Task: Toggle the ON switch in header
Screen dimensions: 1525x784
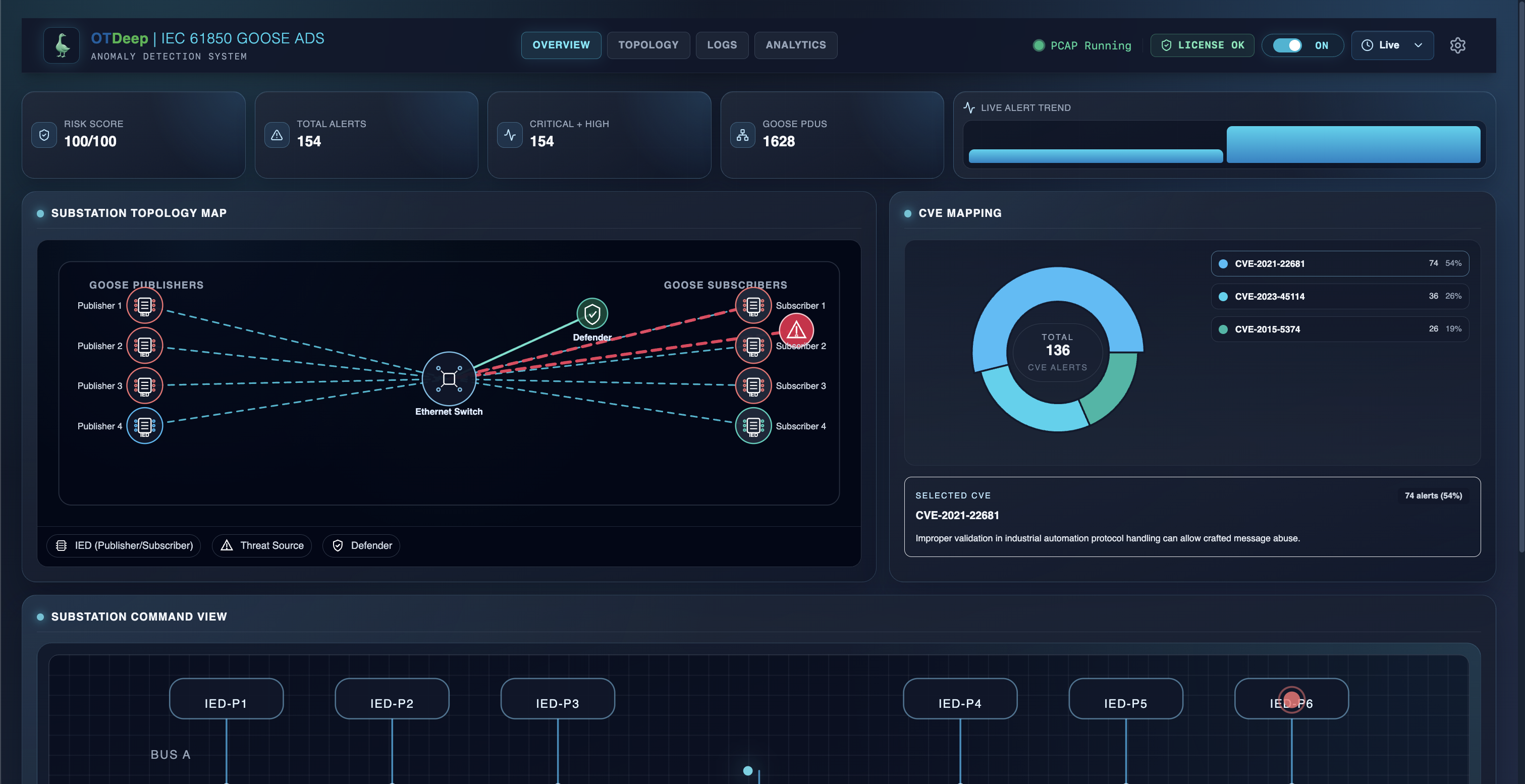Action: point(1288,45)
